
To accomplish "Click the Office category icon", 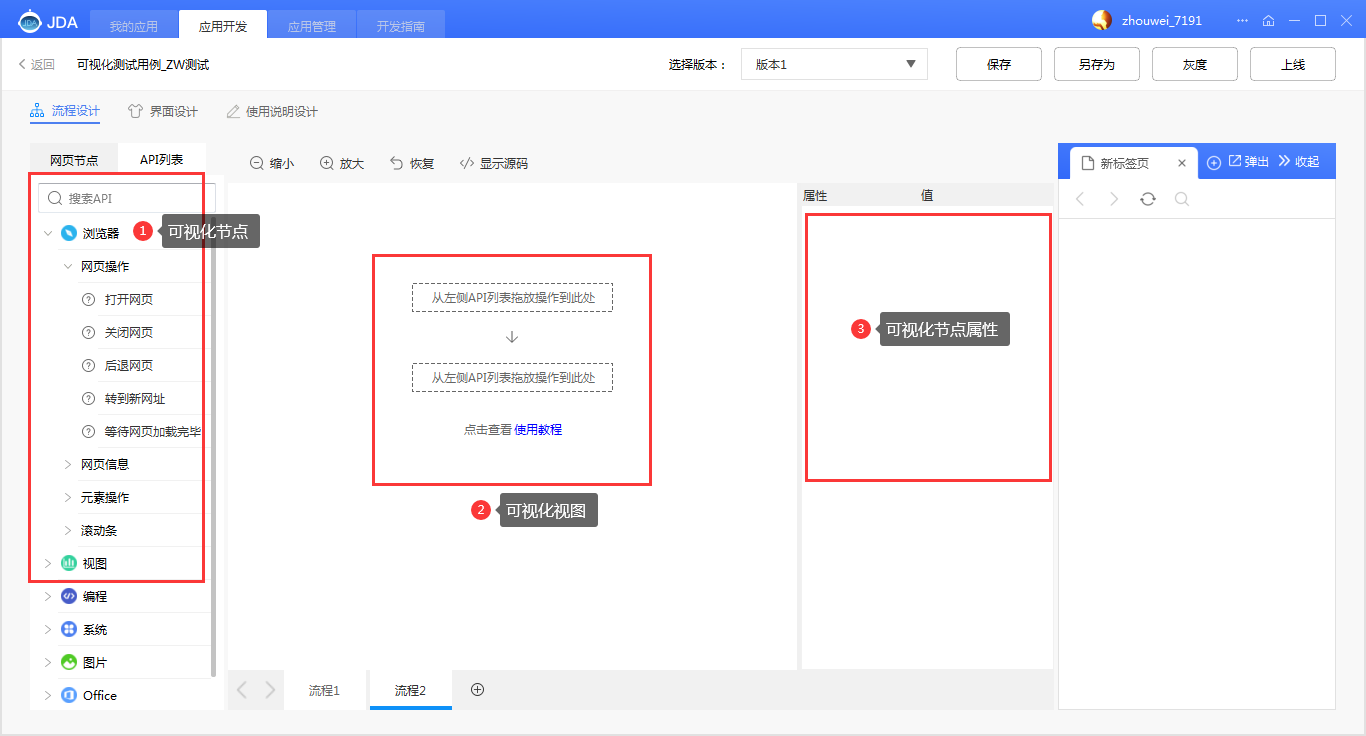I will click(x=69, y=695).
